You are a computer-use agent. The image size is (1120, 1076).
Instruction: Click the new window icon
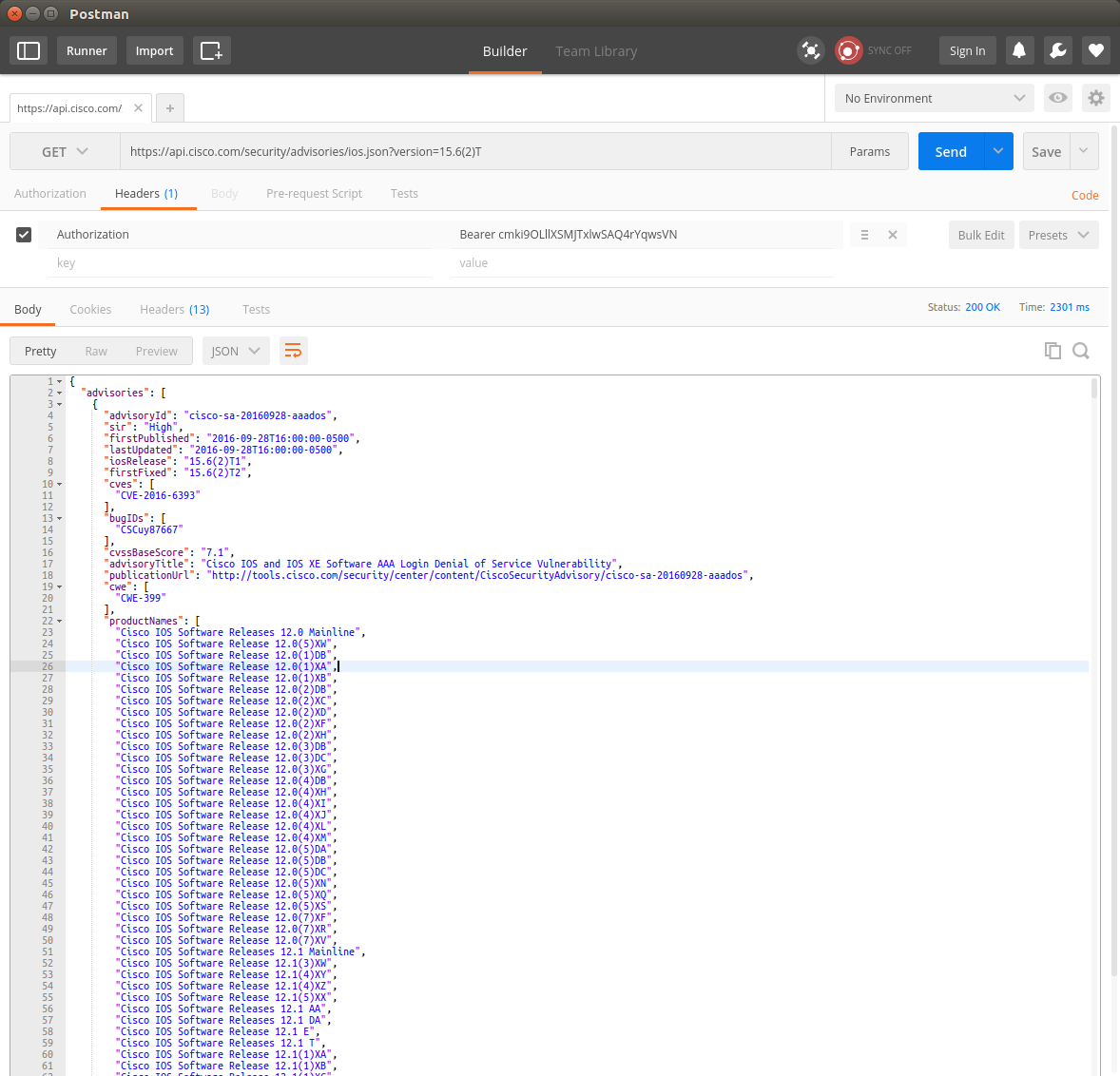(211, 51)
